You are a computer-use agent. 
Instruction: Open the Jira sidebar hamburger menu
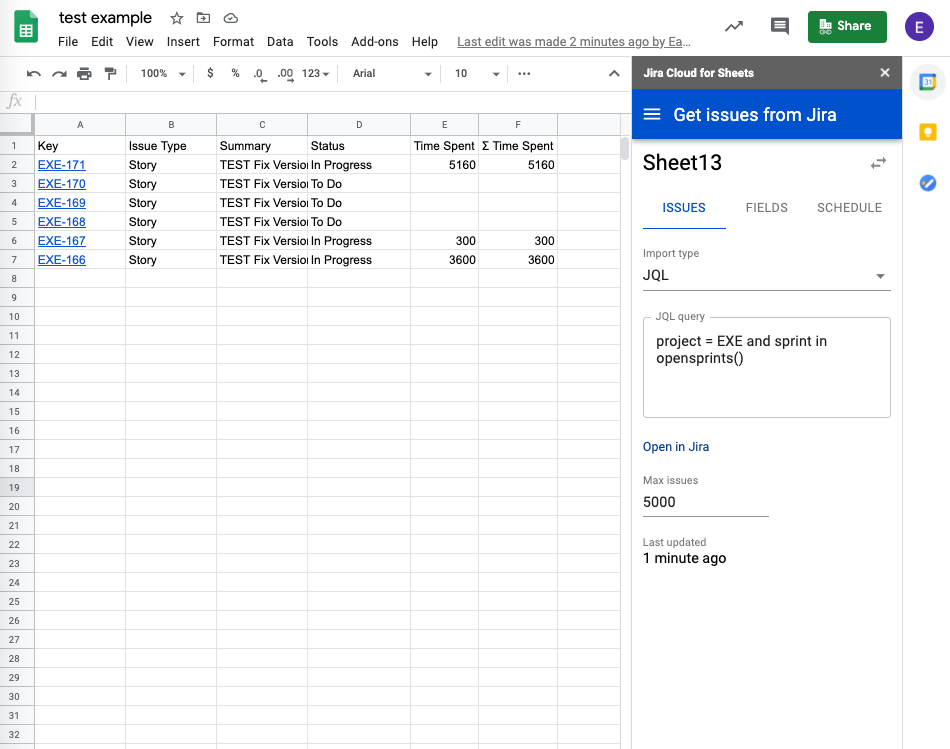pyautogui.click(x=652, y=115)
